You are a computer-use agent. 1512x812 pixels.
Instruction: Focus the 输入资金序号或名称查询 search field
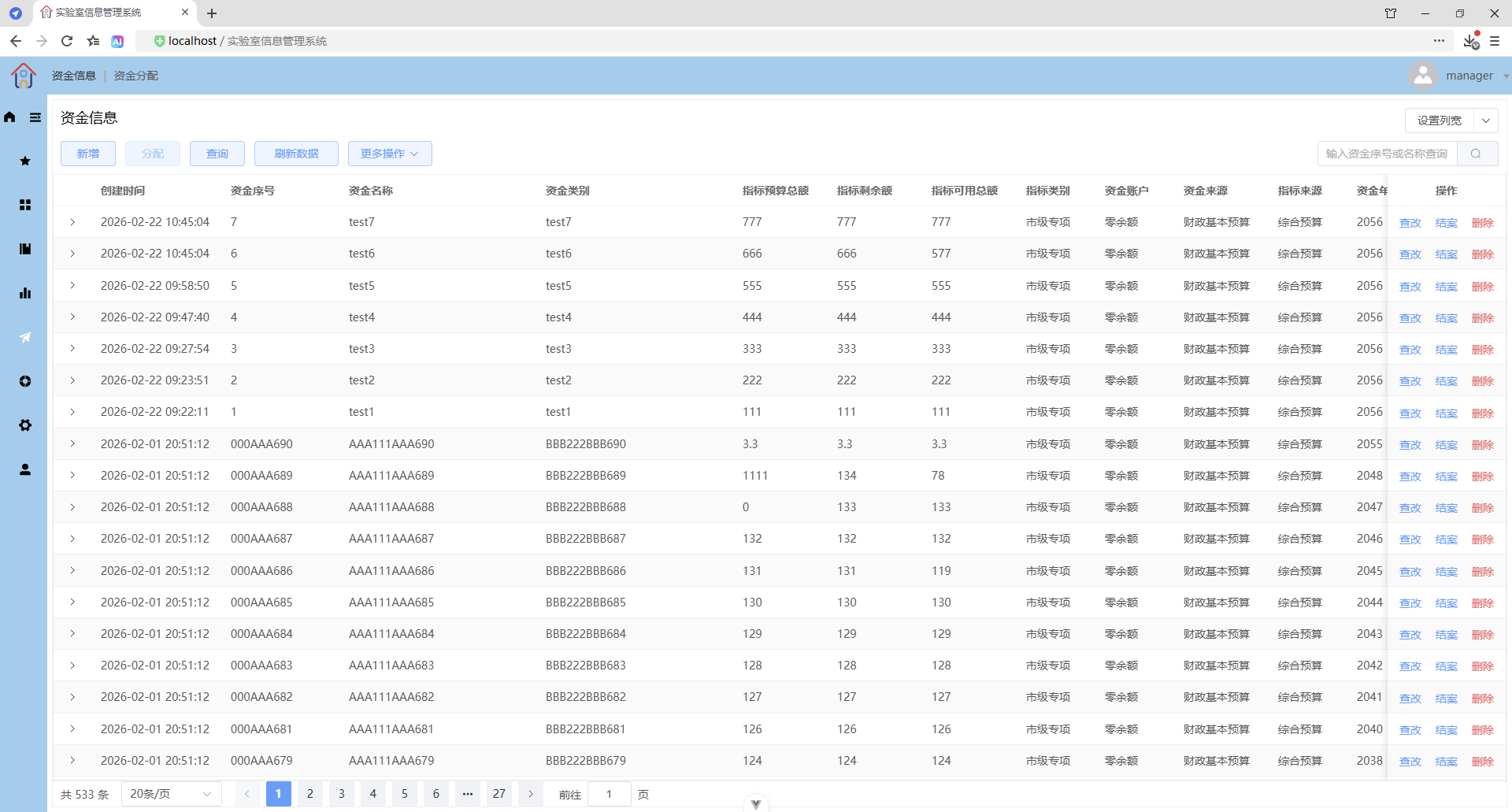click(1388, 154)
